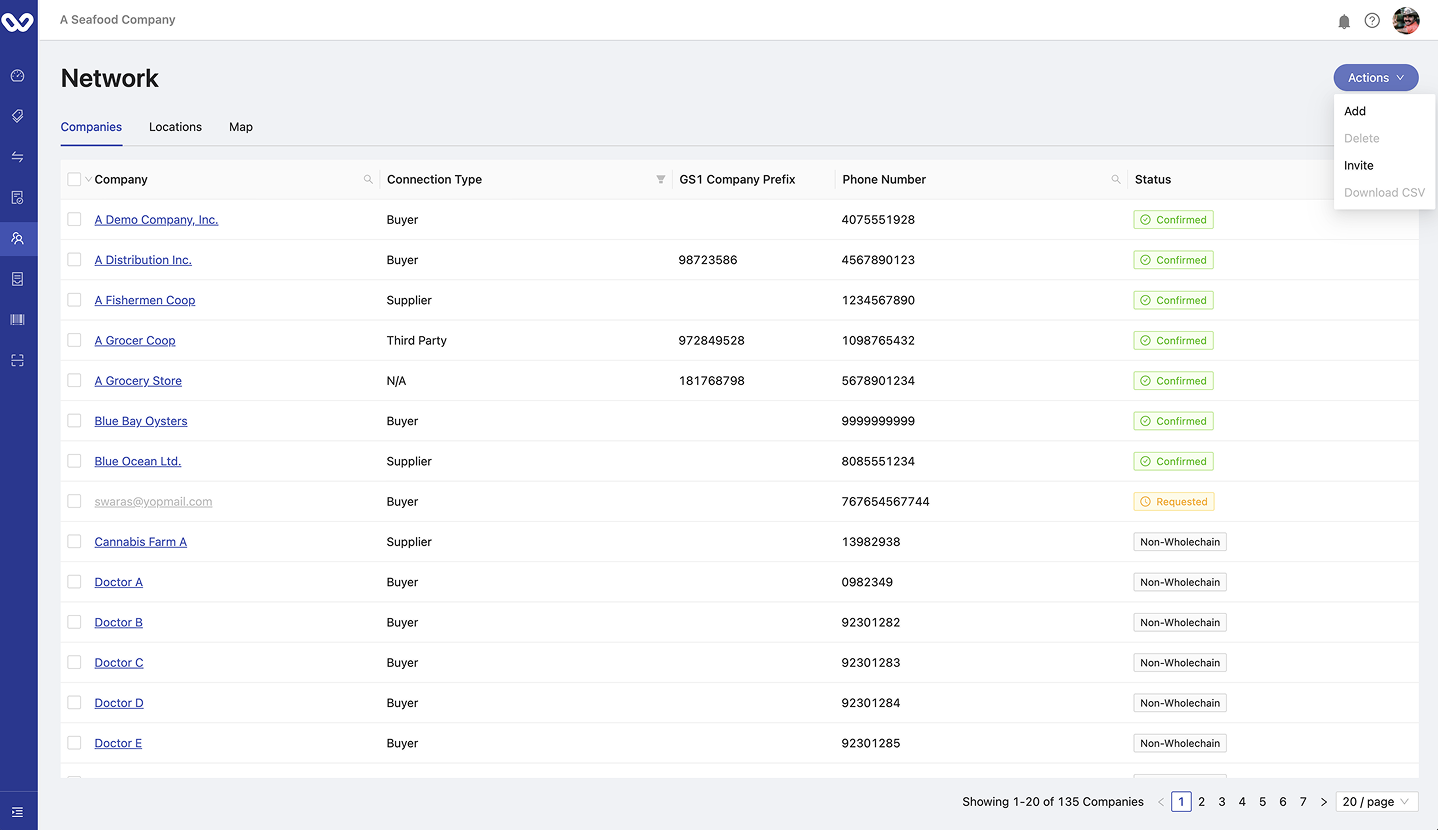1438x830 pixels.
Task: Open the 20 / page size dropdown
Action: [x=1376, y=802]
